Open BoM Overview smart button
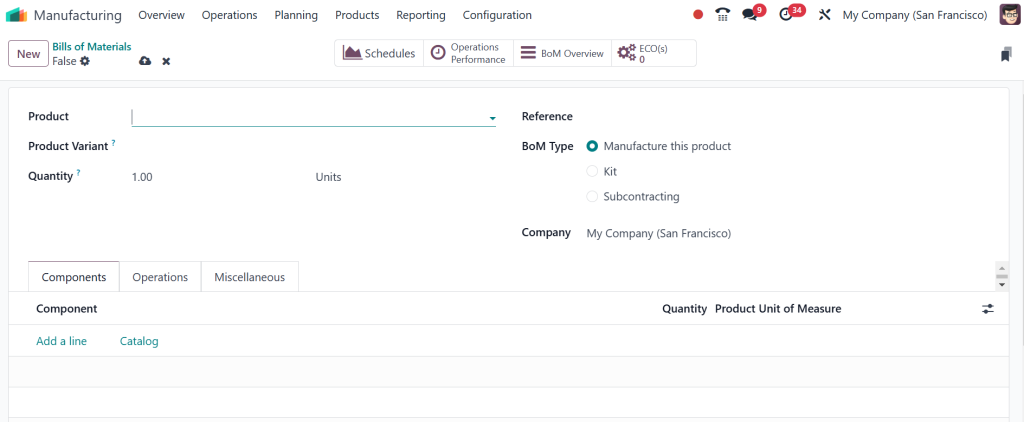 click(562, 54)
